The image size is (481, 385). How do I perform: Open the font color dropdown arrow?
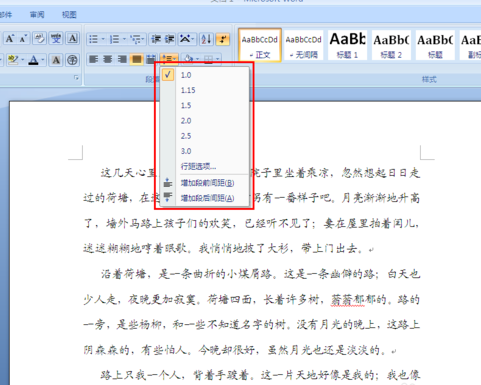(x=43, y=60)
